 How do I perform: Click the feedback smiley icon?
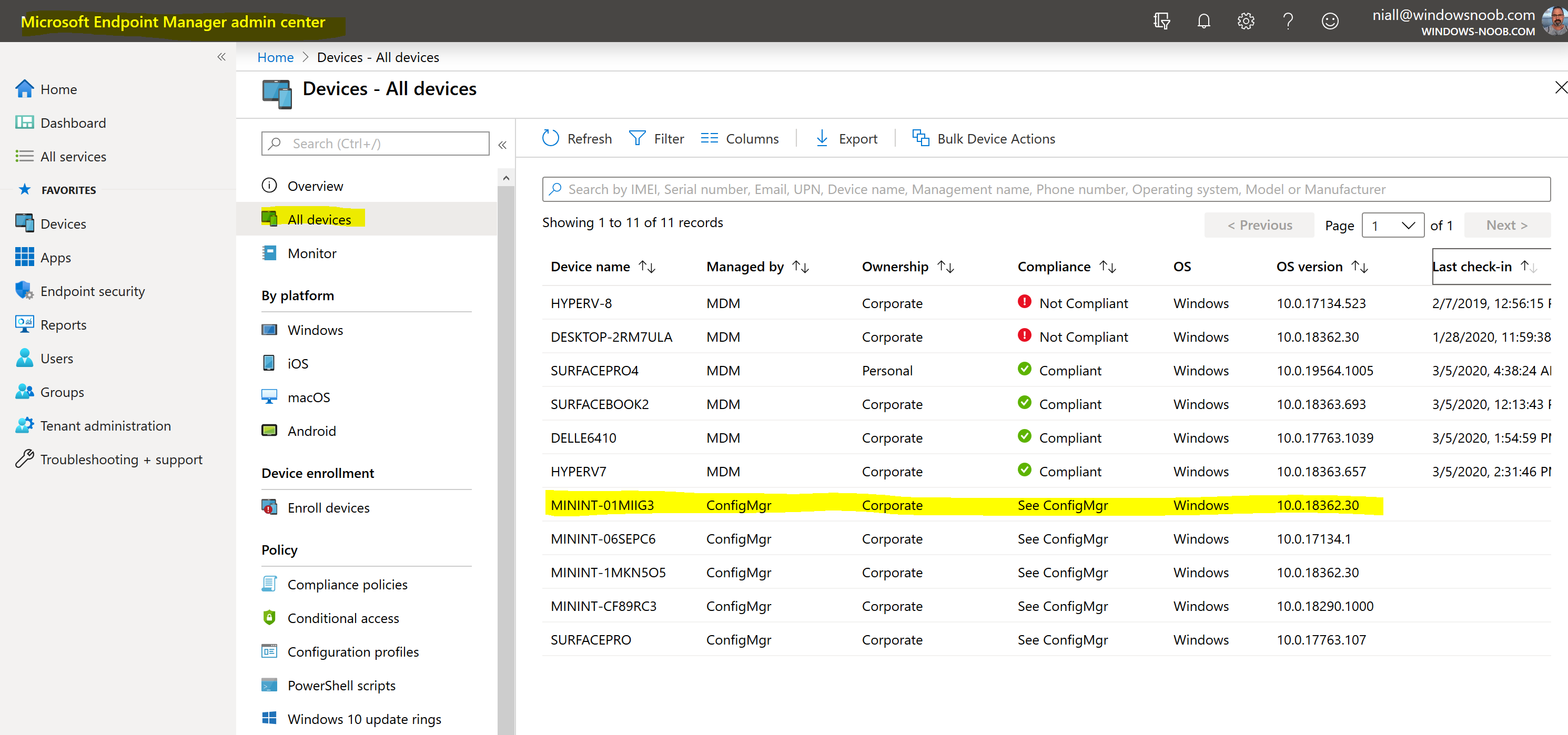pyautogui.click(x=1329, y=22)
